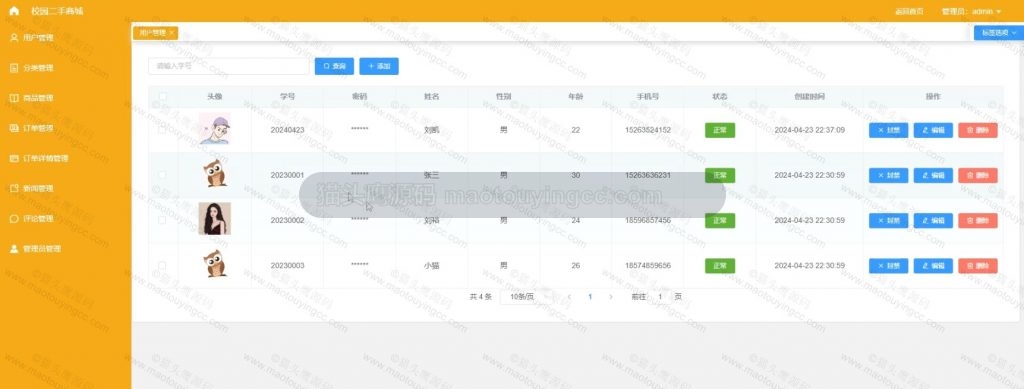The width and height of the screenshot is (1024, 389).
Task: Select page 1 in pagination
Action: (x=590, y=296)
